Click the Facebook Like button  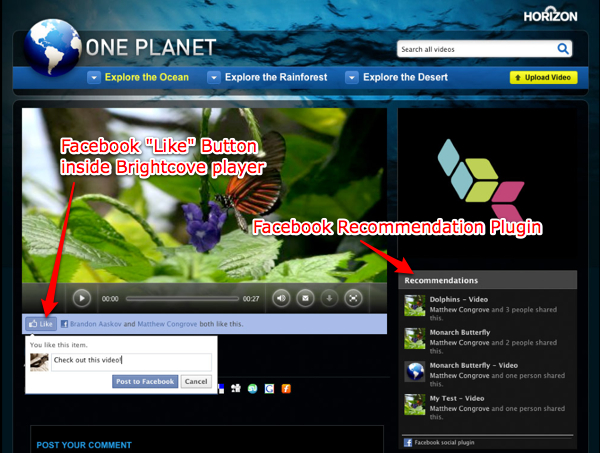[x=41, y=324]
